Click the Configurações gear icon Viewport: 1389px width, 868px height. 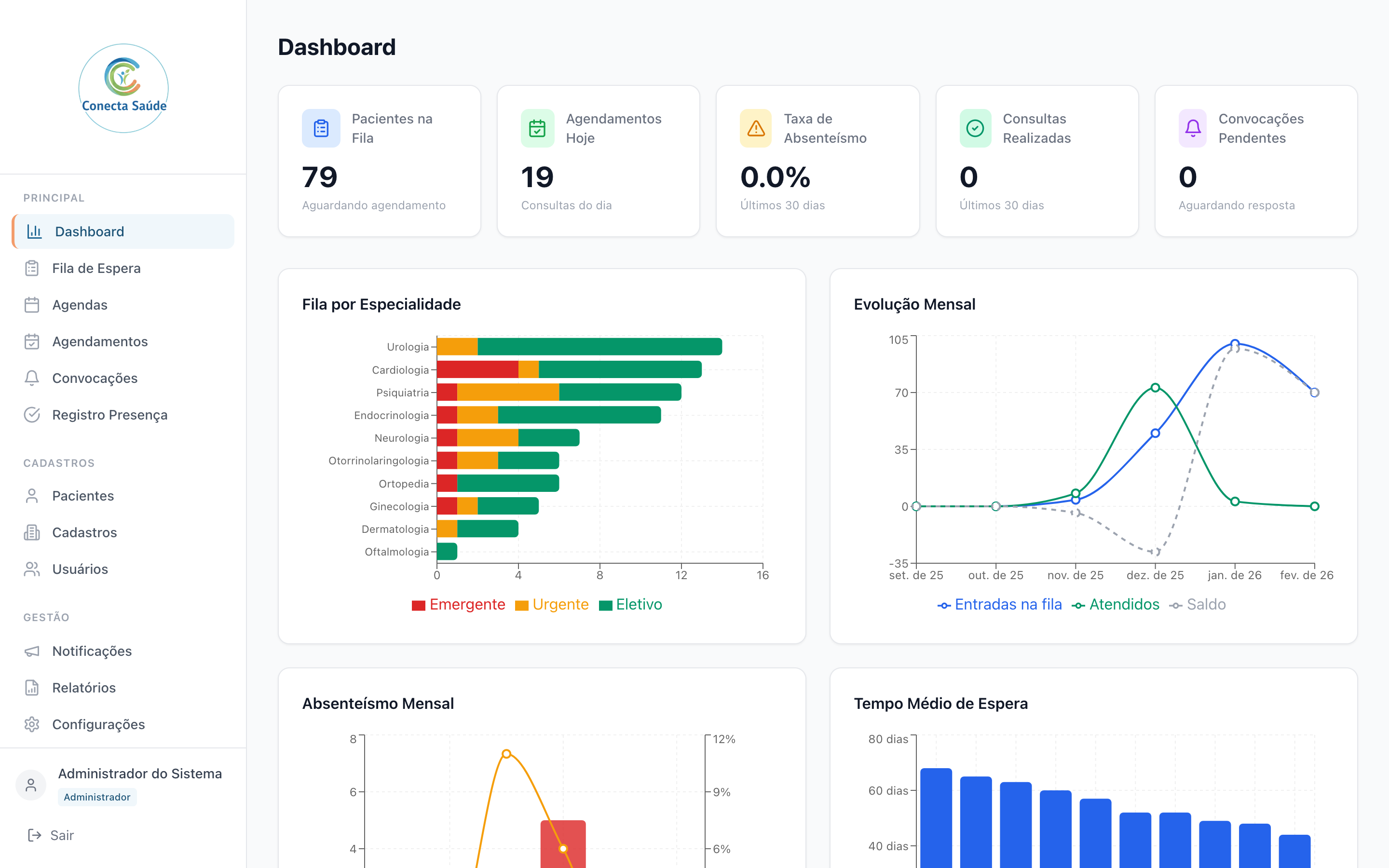click(x=33, y=724)
